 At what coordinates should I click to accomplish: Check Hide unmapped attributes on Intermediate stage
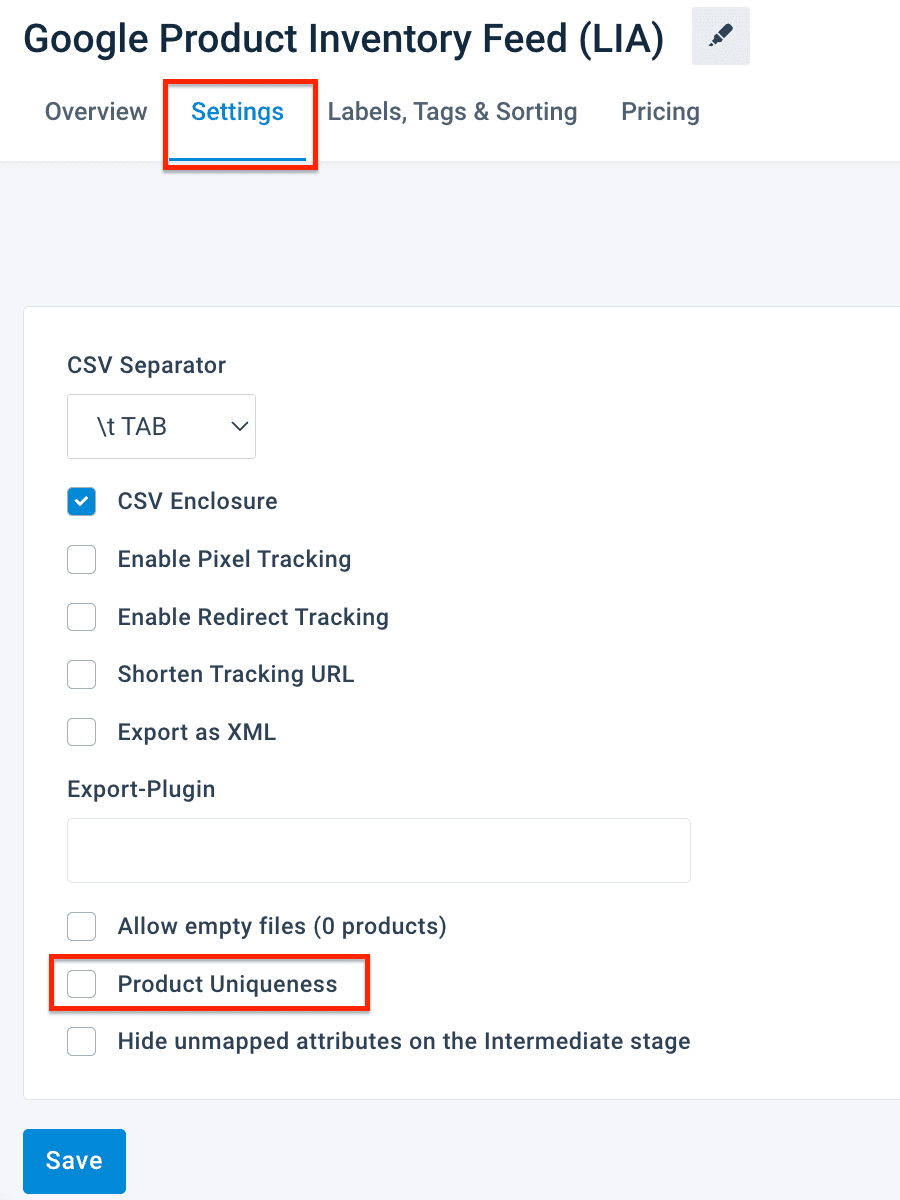[82, 1042]
